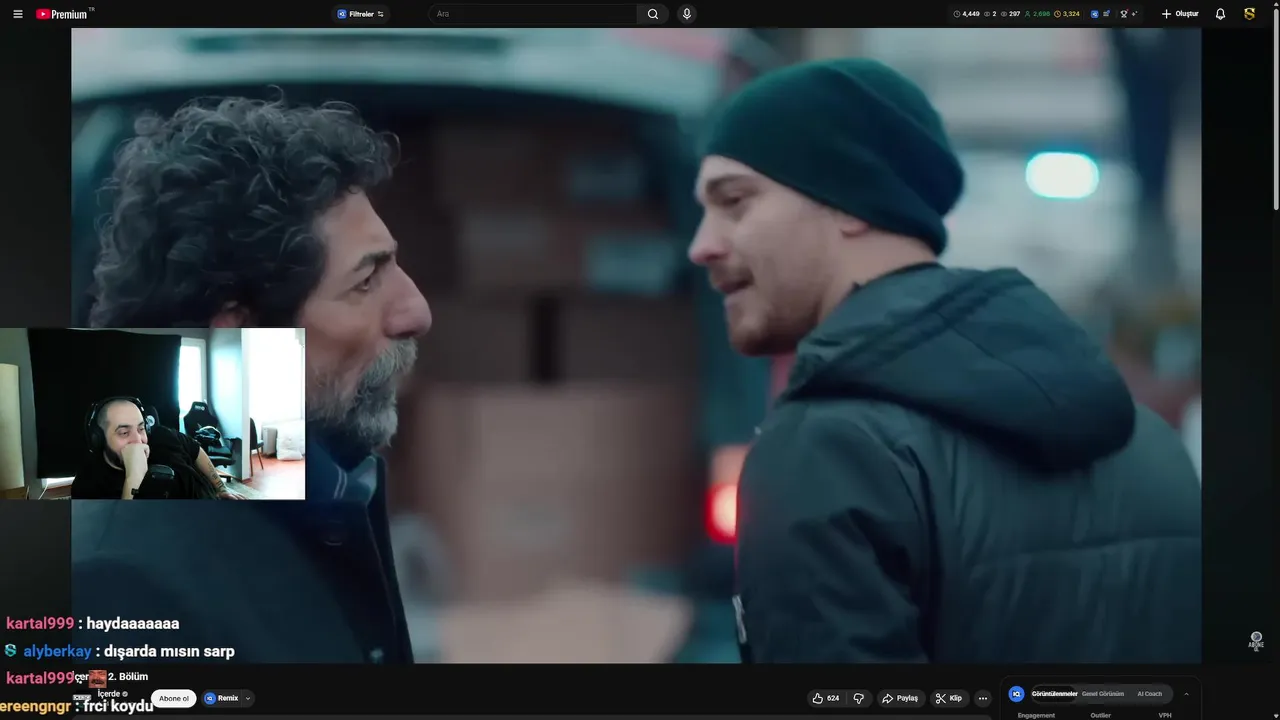Click the Engagement column label
Image resolution: width=1280 pixels, height=720 pixels.
tap(1036, 715)
